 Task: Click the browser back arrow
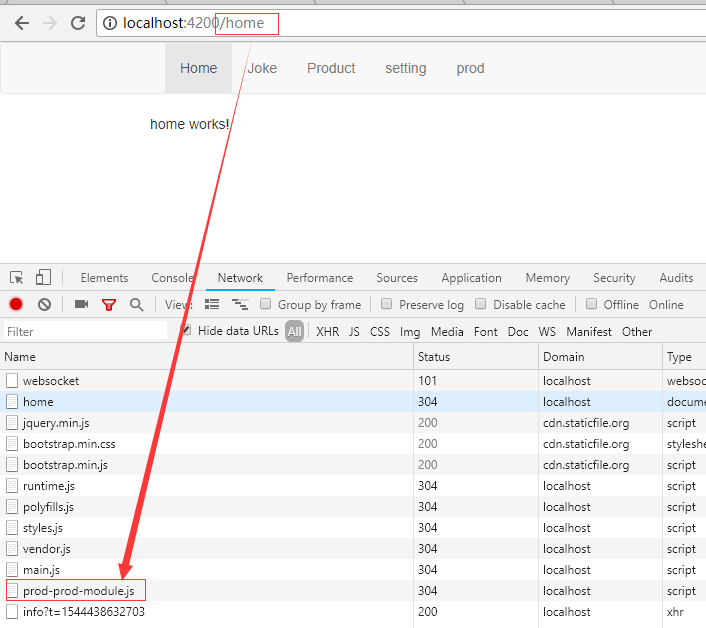coord(21,23)
